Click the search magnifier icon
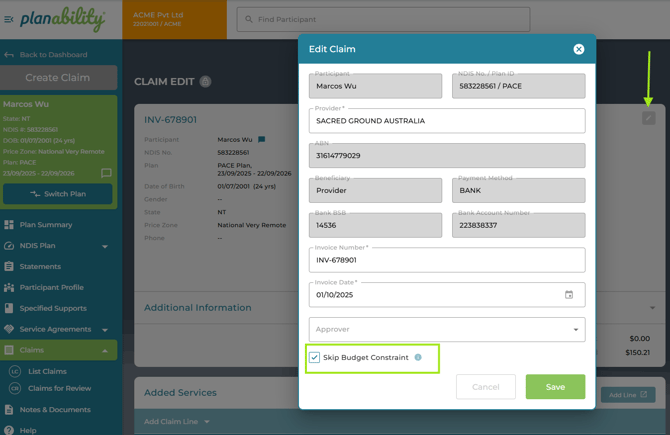The width and height of the screenshot is (670, 435). 248,19
